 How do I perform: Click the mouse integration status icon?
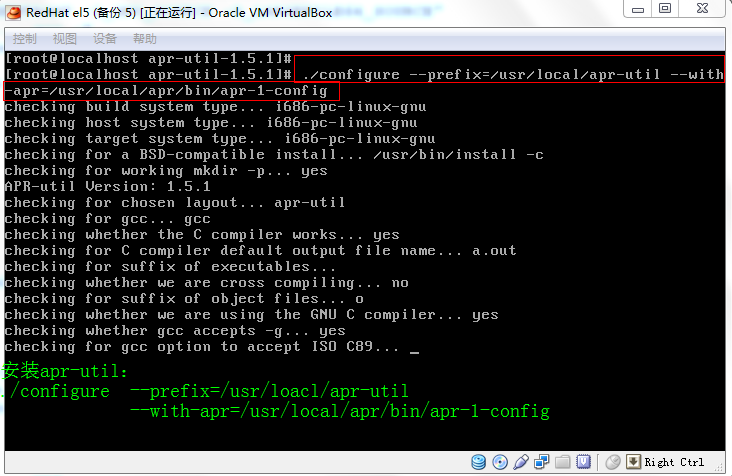point(613,462)
